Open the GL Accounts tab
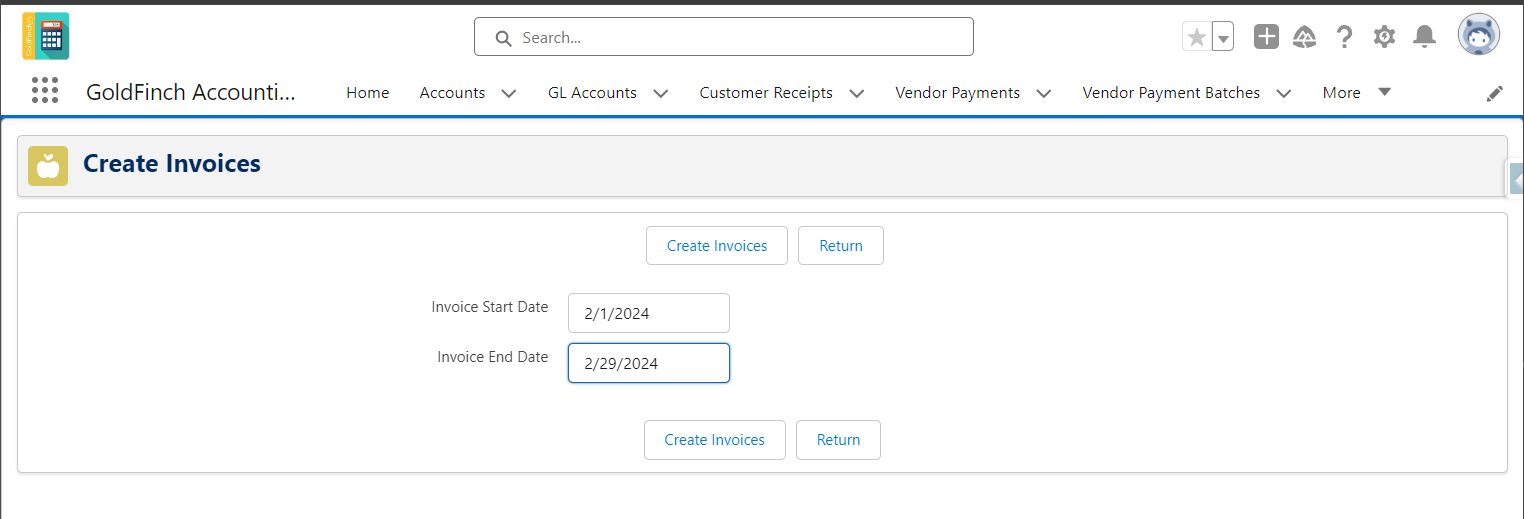Image resolution: width=1524 pixels, height=519 pixels. pyautogui.click(x=592, y=92)
